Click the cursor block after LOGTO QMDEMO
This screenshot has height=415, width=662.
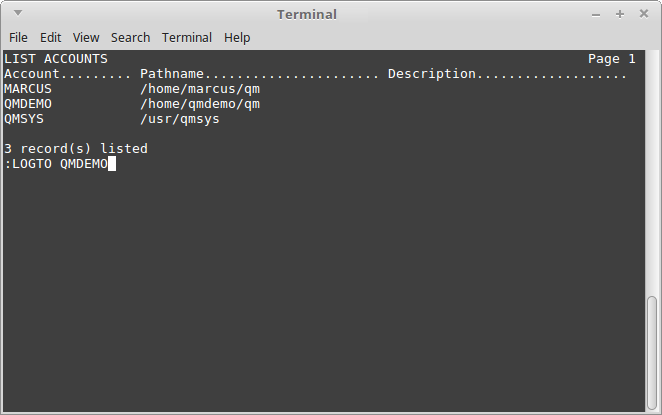(x=112, y=164)
